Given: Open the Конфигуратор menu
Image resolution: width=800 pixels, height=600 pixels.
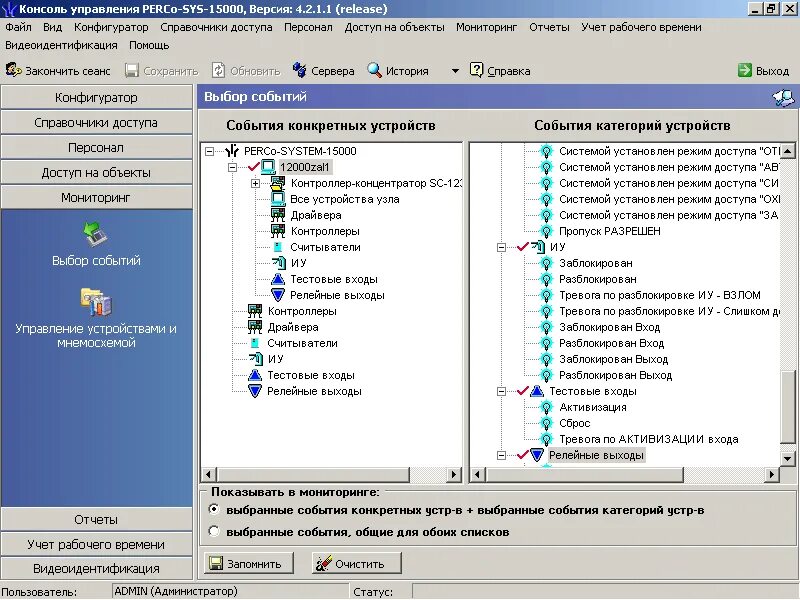Looking at the screenshot, I should [111, 27].
